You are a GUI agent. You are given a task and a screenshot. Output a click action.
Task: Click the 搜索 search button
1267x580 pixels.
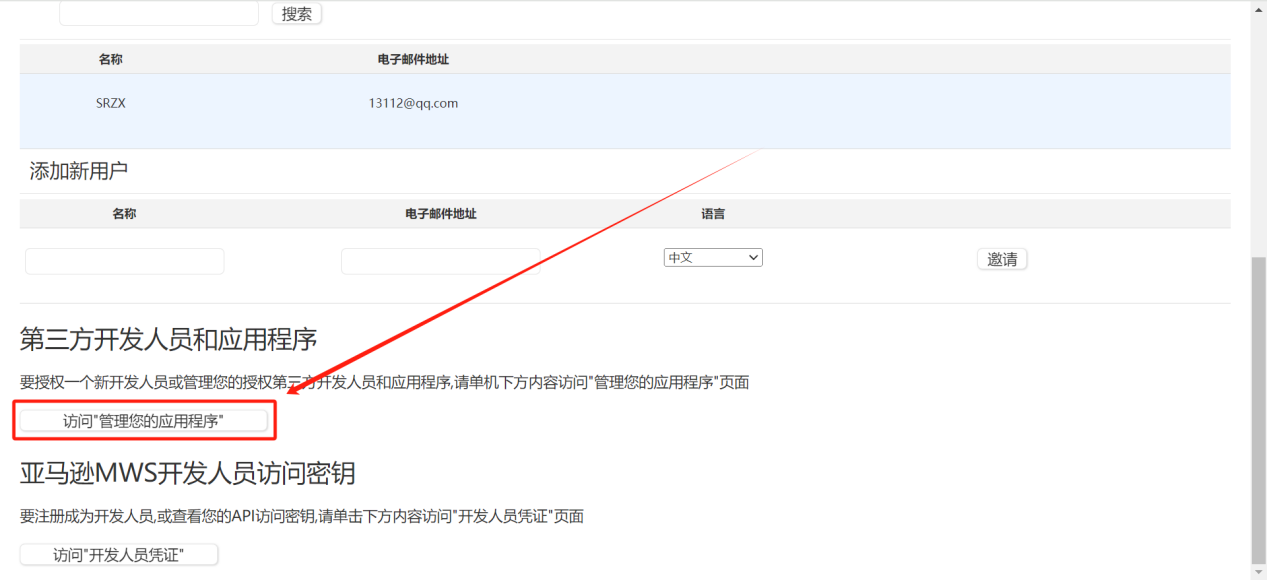point(296,14)
